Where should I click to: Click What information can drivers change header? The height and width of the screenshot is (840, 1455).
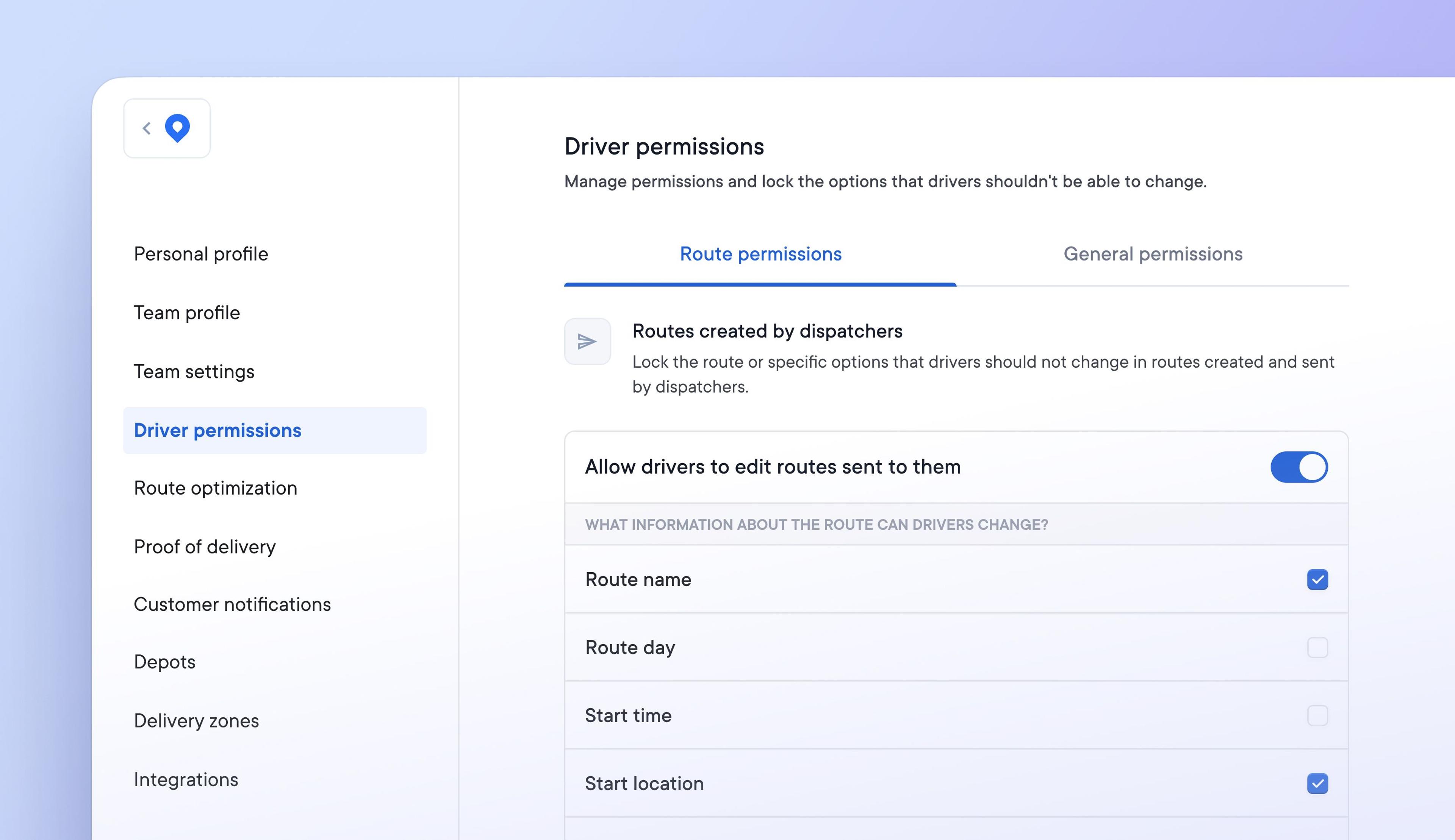click(x=816, y=525)
